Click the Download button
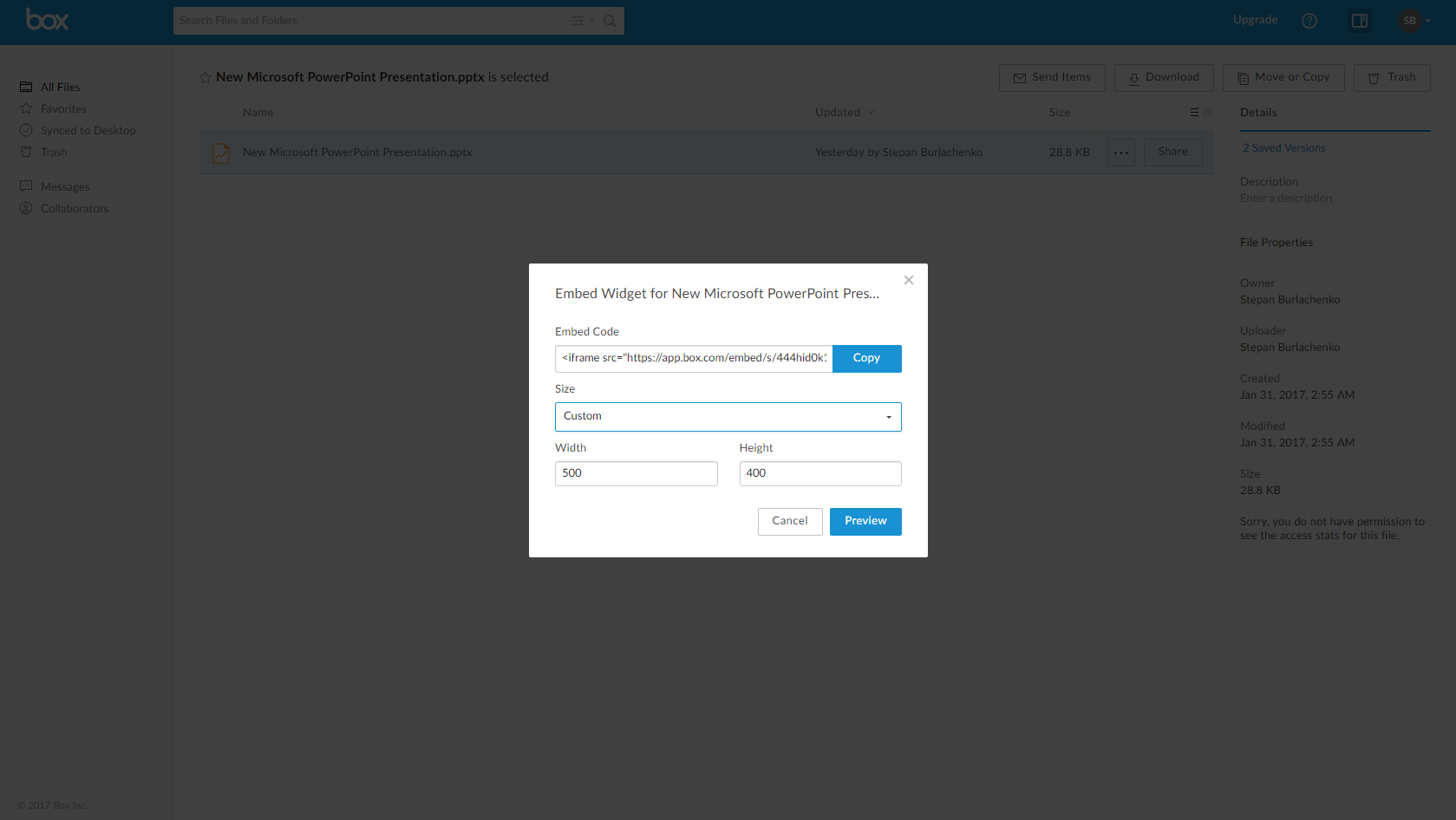 pos(1164,78)
